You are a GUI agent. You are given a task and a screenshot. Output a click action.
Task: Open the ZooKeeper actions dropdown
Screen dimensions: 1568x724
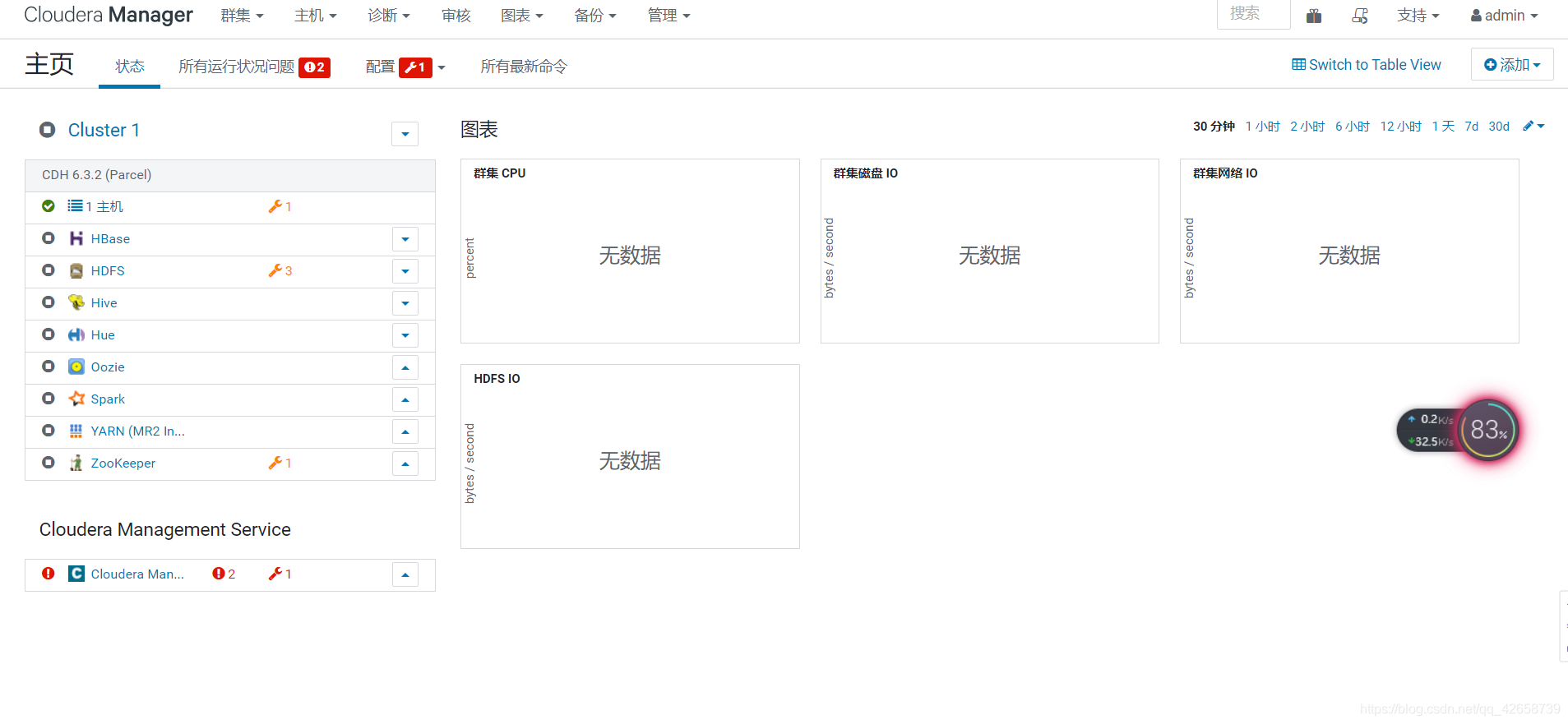[x=405, y=463]
